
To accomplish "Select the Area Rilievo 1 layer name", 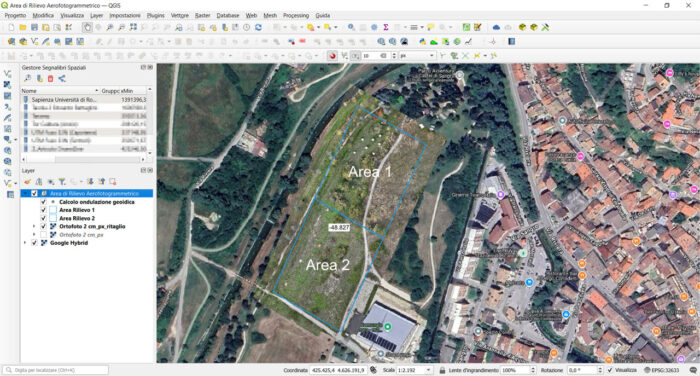I will coord(77,210).
